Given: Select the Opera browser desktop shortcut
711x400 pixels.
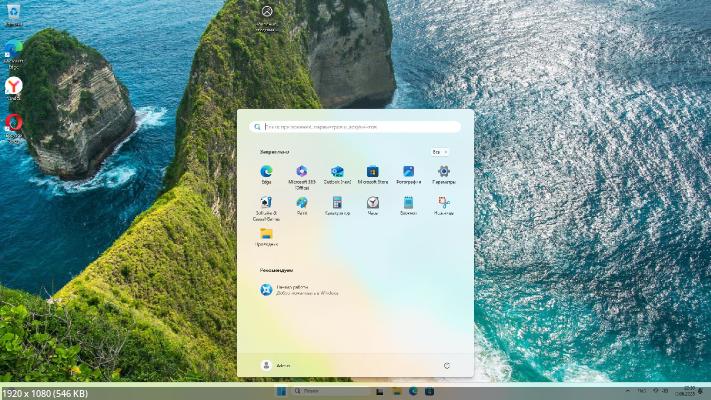Looking at the screenshot, I should [14, 128].
